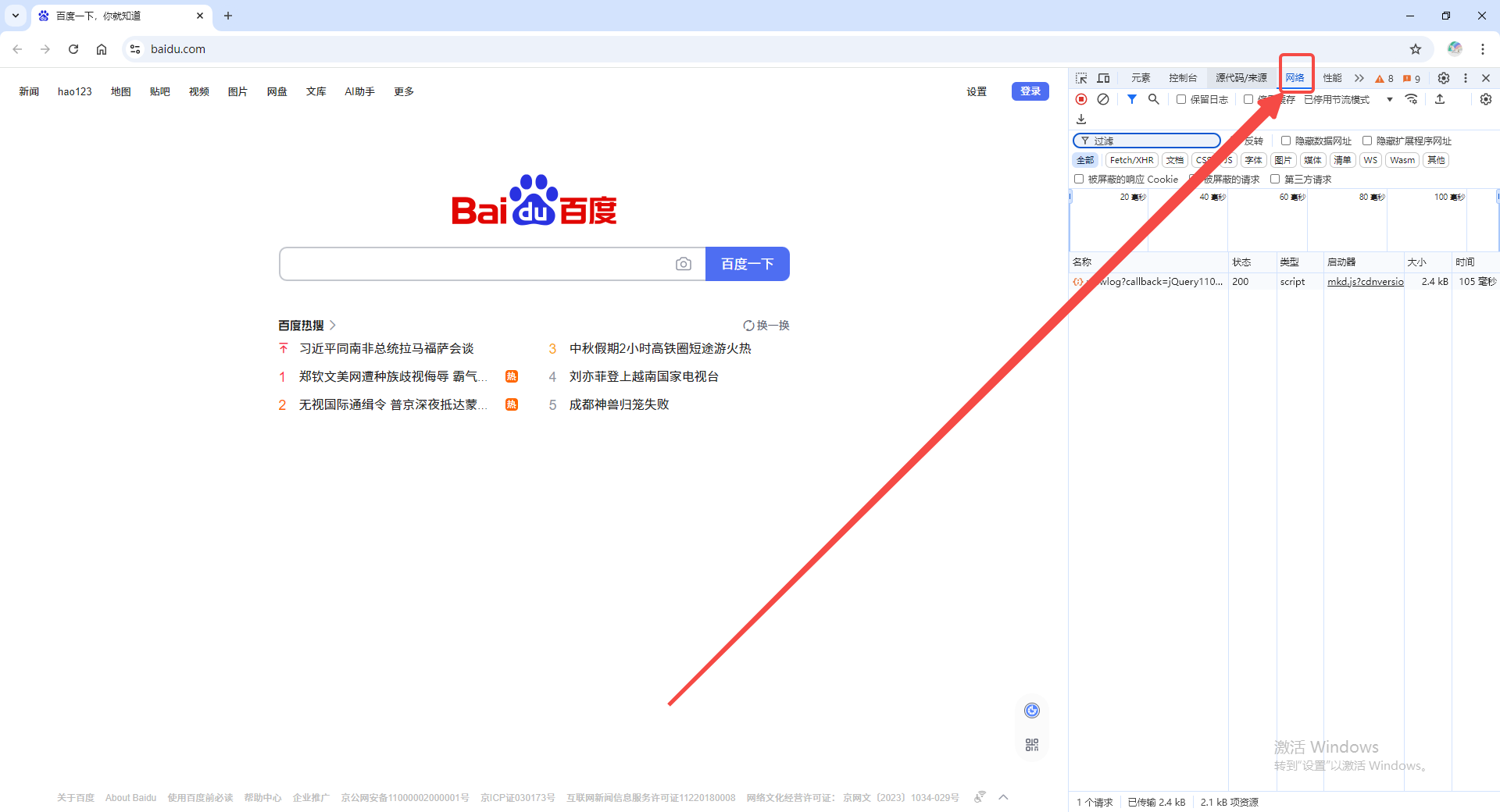
Task: Click the camera image search icon
Action: pyautogui.click(x=684, y=264)
